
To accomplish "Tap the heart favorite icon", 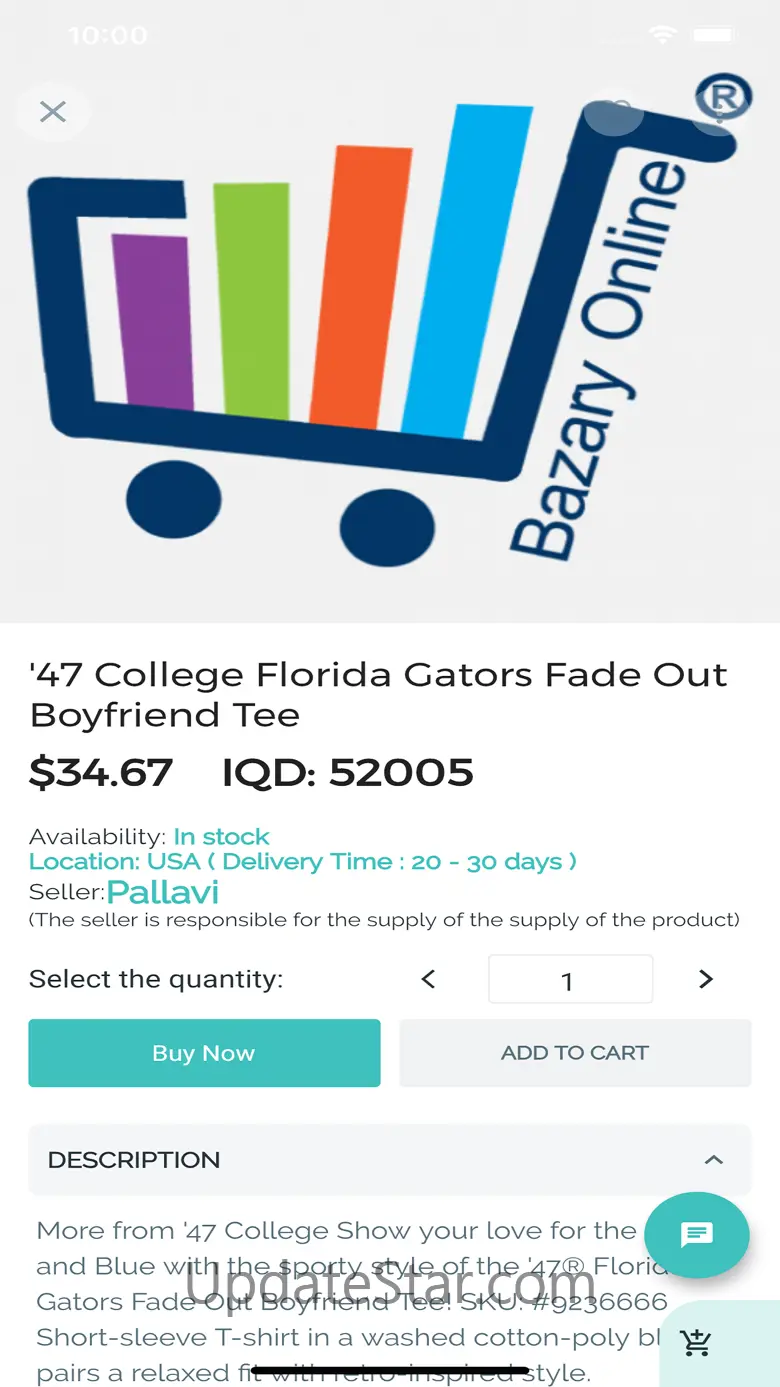I will coord(614,111).
